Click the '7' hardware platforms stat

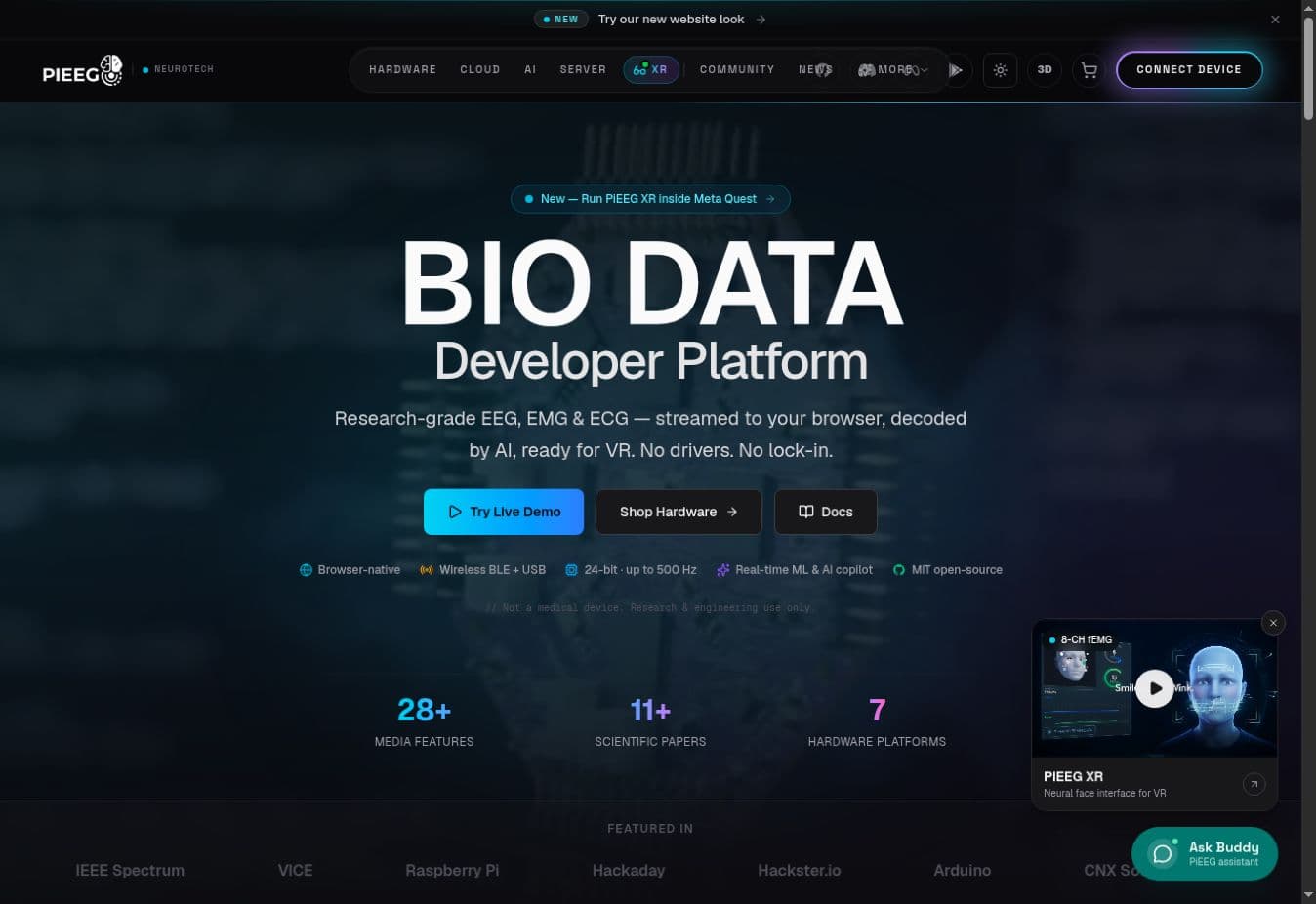click(x=877, y=710)
